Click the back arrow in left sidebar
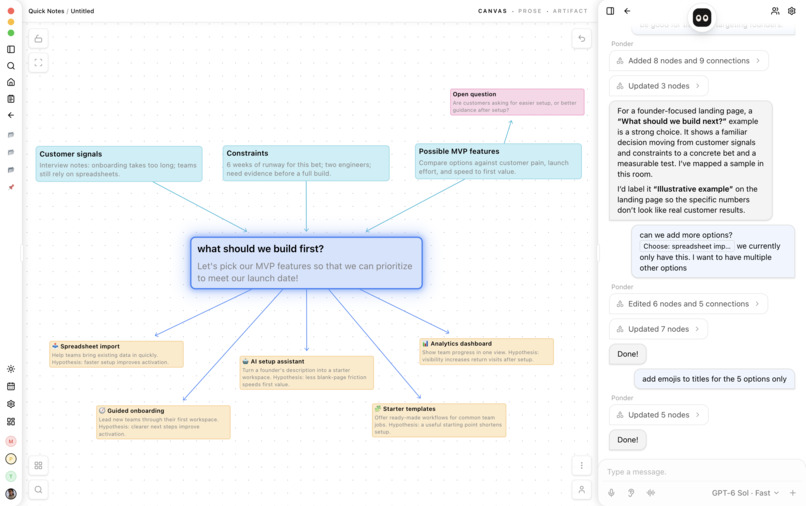This screenshot has height=506, width=806. [11, 115]
